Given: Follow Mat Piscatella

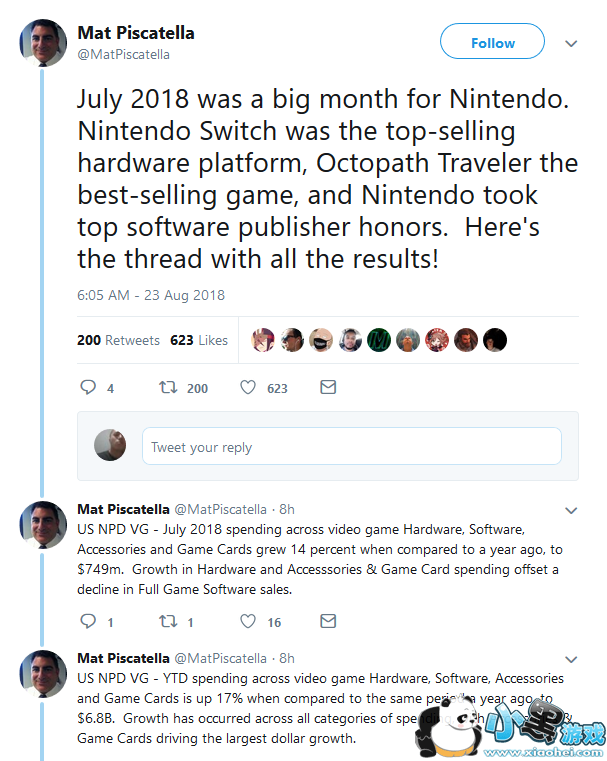Looking at the screenshot, I should 492,43.
